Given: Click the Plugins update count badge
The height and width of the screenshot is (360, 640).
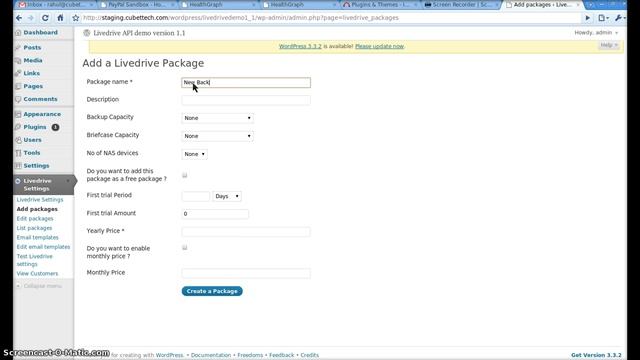Looking at the screenshot, I should click(x=56, y=127).
